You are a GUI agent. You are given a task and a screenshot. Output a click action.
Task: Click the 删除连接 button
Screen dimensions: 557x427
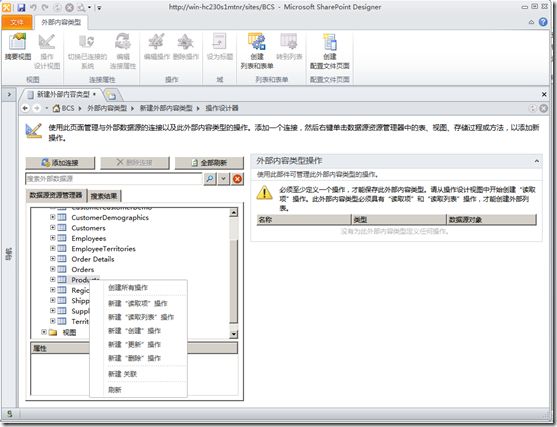135,163
